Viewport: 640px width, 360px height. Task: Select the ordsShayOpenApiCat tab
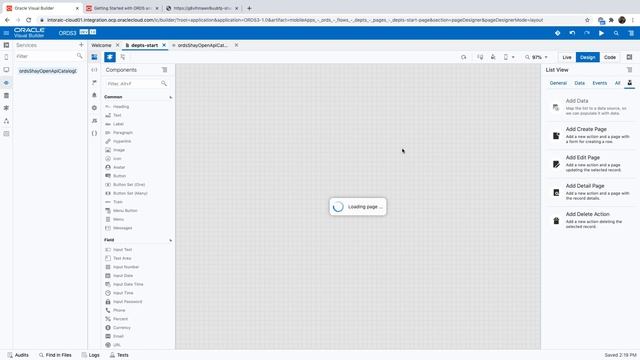click(x=202, y=45)
